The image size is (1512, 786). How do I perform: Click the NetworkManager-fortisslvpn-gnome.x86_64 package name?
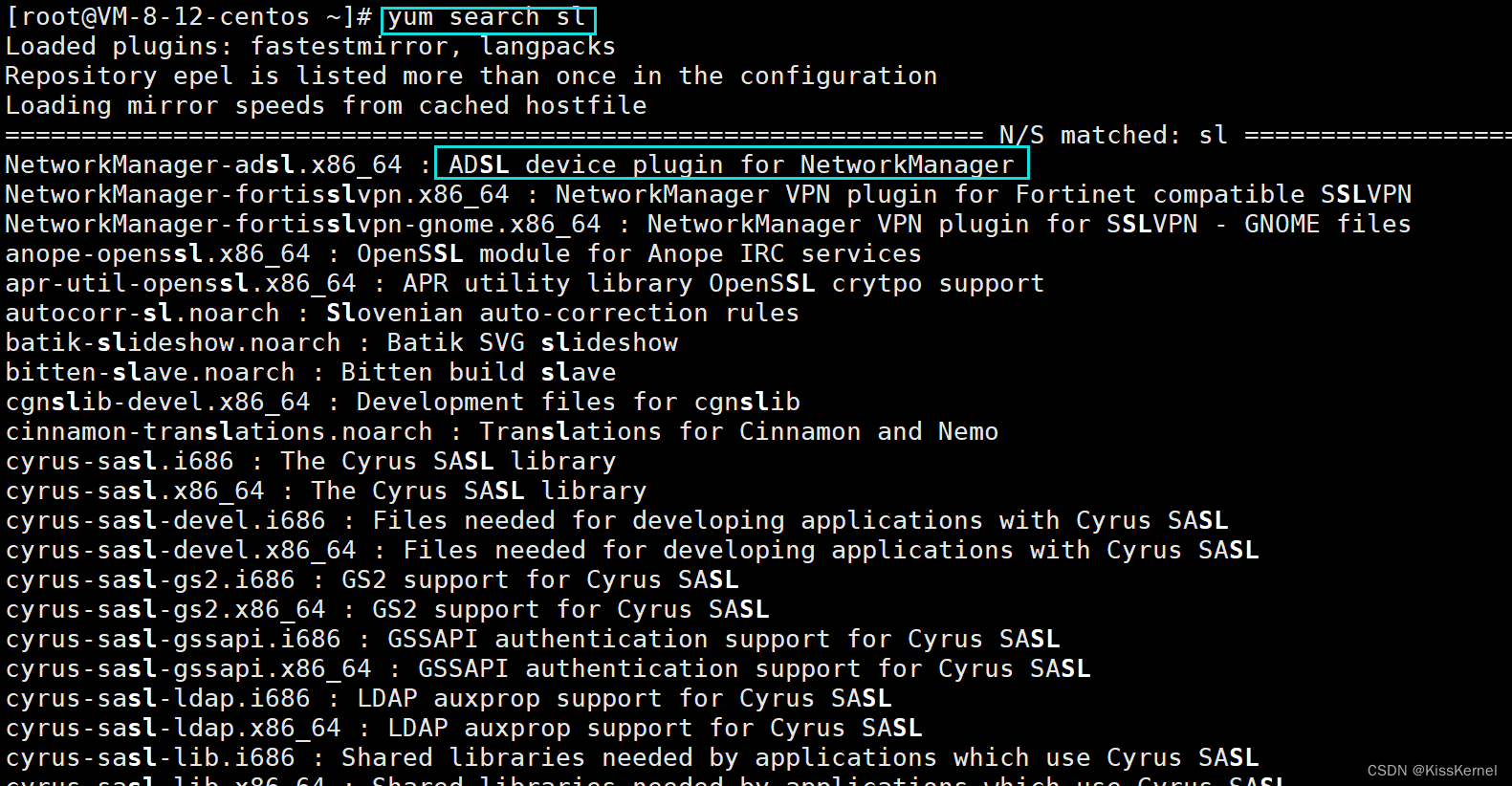303,225
